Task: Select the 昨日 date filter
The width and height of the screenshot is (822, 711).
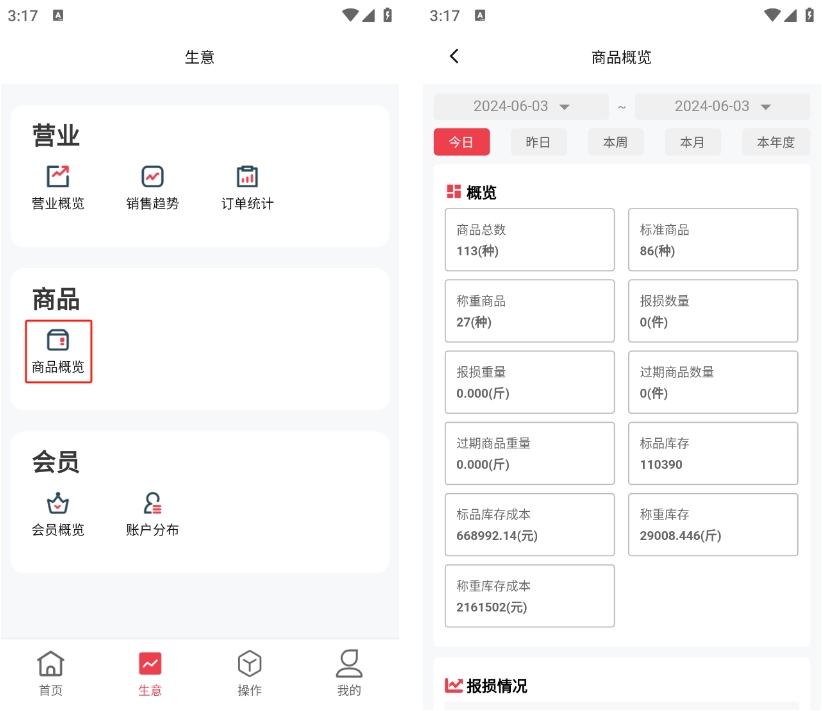Action: pos(538,142)
